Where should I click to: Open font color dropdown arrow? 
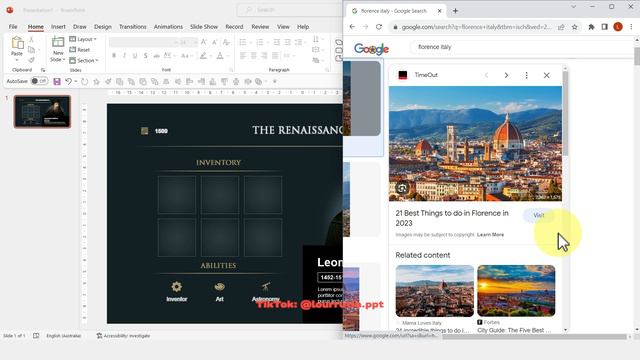[227, 56]
